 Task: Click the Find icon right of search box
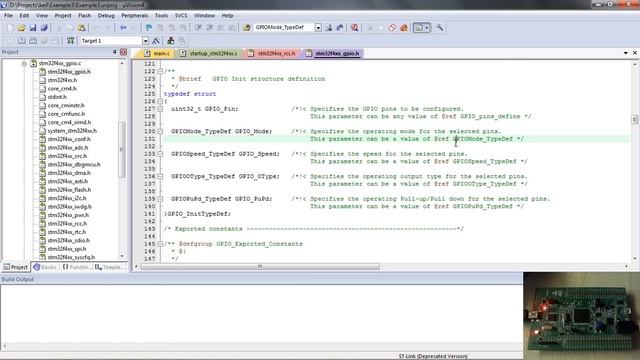(x=329, y=28)
